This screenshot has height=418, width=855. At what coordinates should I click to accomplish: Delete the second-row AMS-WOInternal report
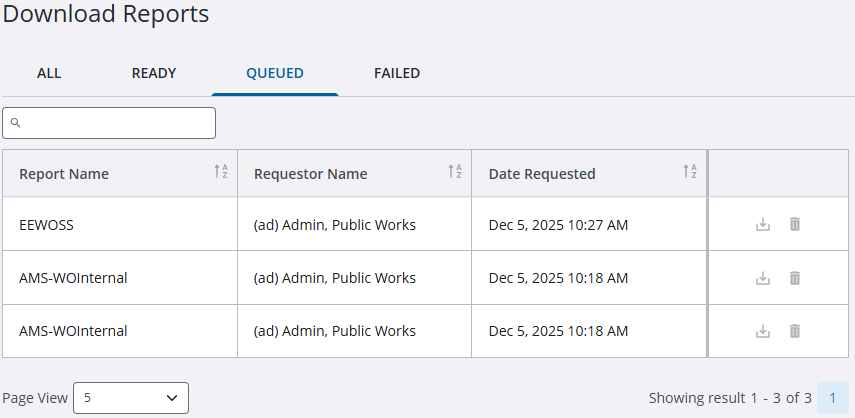click(795, 278)
